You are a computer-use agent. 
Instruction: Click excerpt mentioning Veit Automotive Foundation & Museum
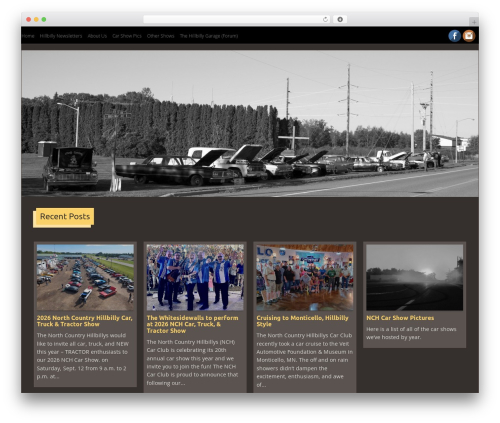click(305, 360)
